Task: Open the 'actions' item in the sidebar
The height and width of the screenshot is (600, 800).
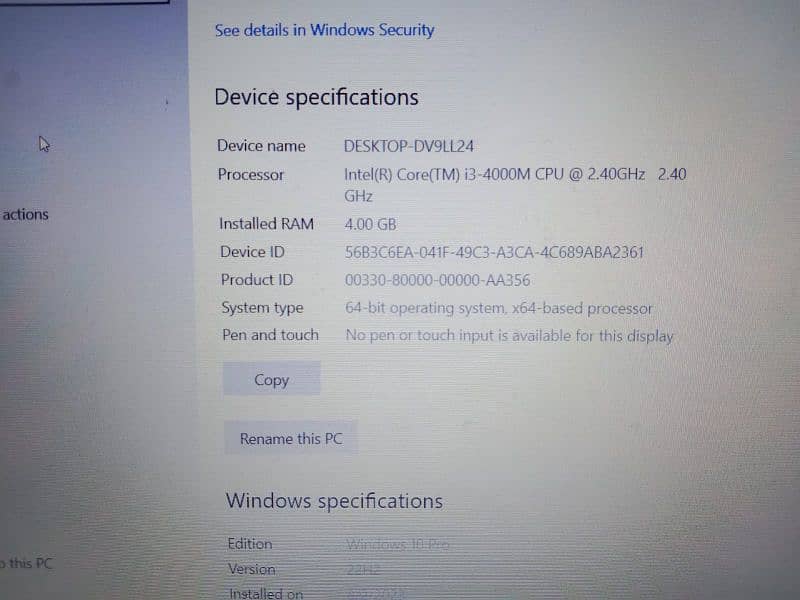Action: [25, 214]
